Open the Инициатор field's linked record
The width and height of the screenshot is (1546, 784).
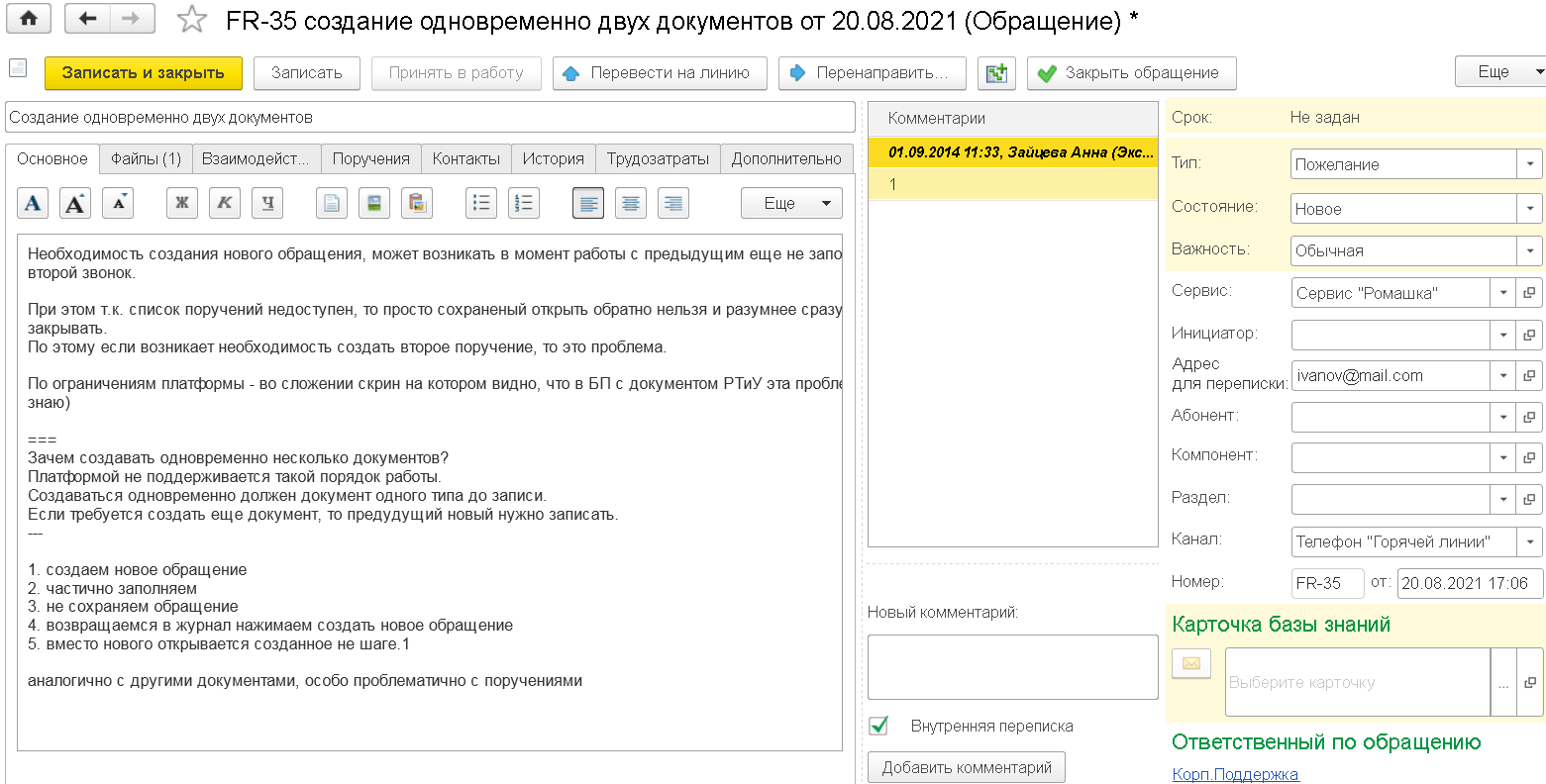1530,335
